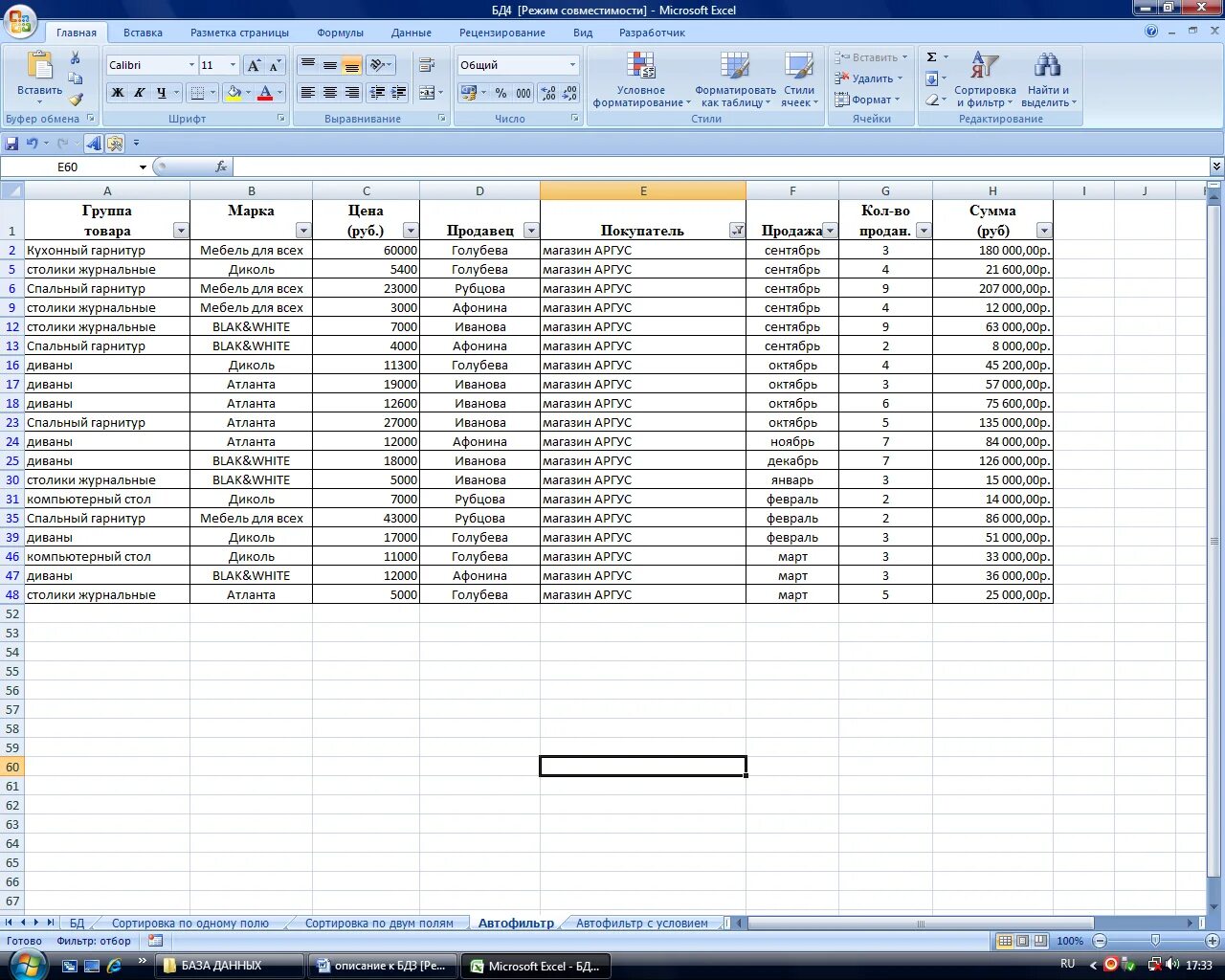This screenshot has width=1225, height=980.
Task: Click Форматировать как таблицу button
Action: (x=735, y=79)
